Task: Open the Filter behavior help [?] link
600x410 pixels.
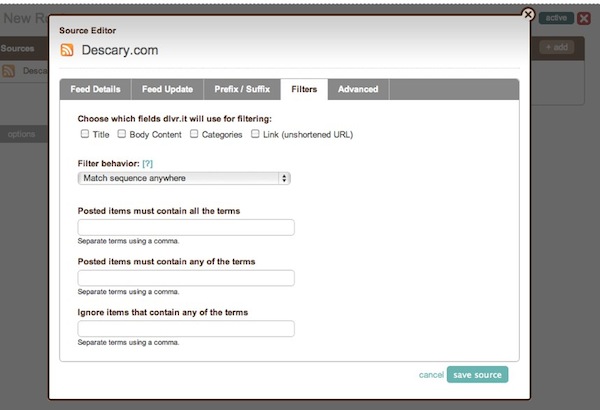Action: pos(147,163)
